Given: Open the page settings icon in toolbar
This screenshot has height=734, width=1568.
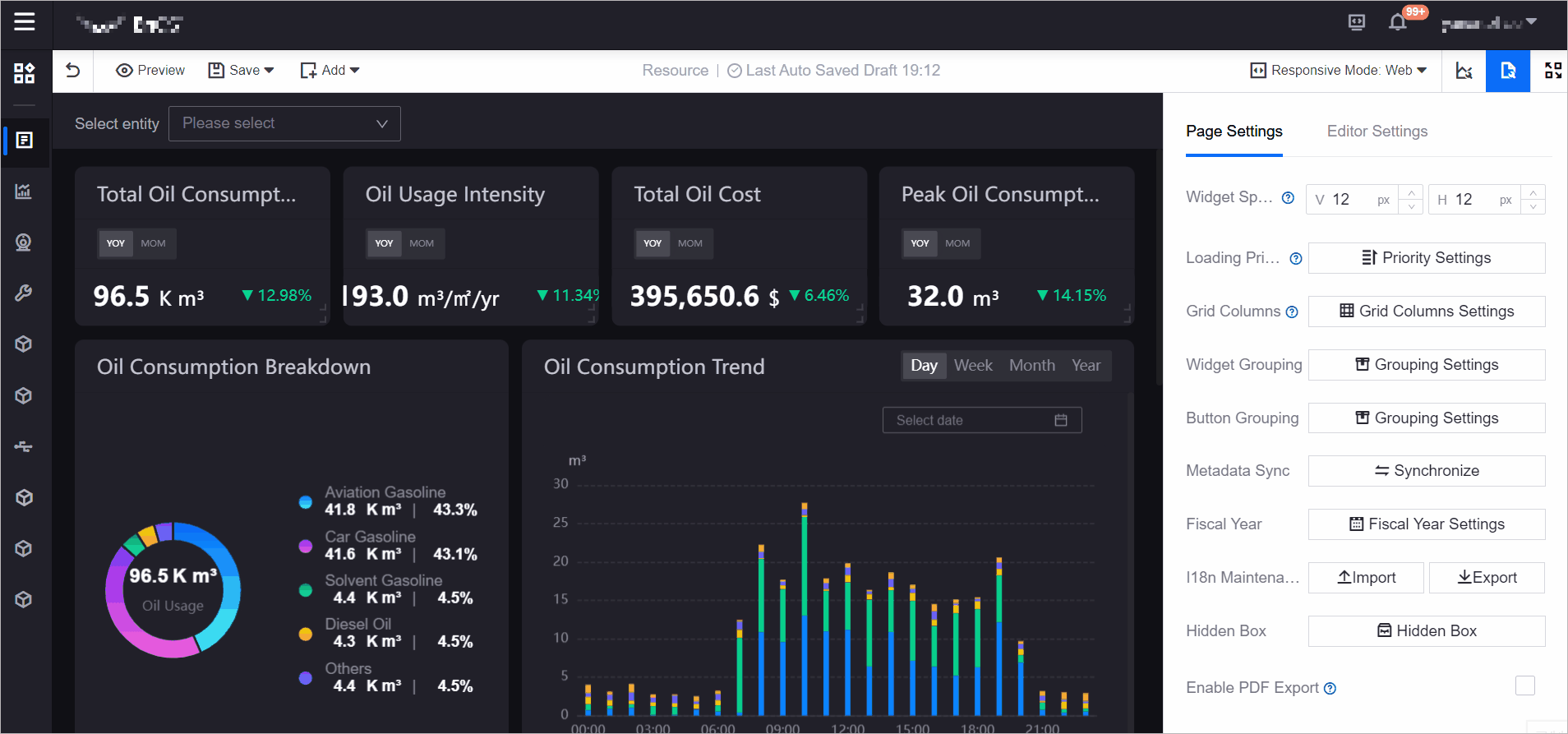Looking at the screenshot, I should [x=1507, y=71].
